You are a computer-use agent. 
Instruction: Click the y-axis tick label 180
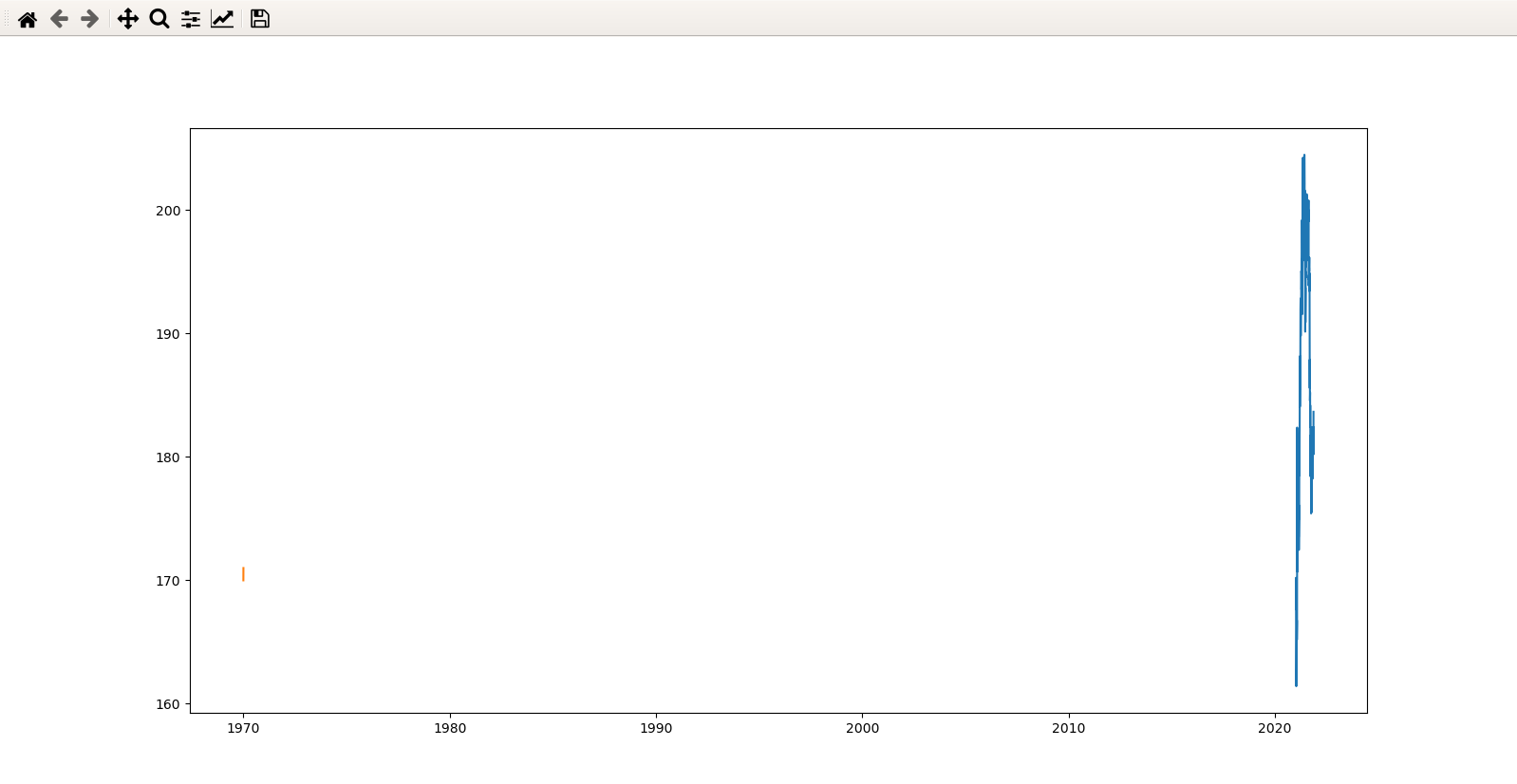click(168, 457)
